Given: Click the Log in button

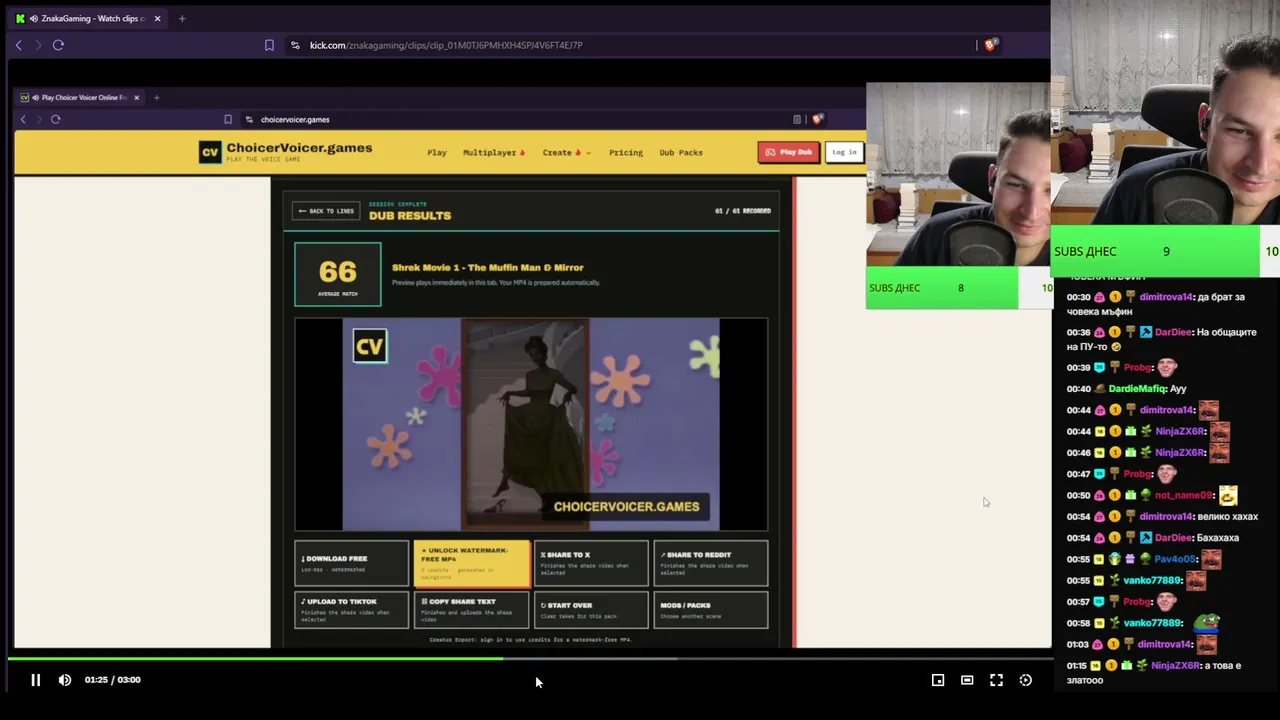Looking at the screenshot, I should [844, 152].
